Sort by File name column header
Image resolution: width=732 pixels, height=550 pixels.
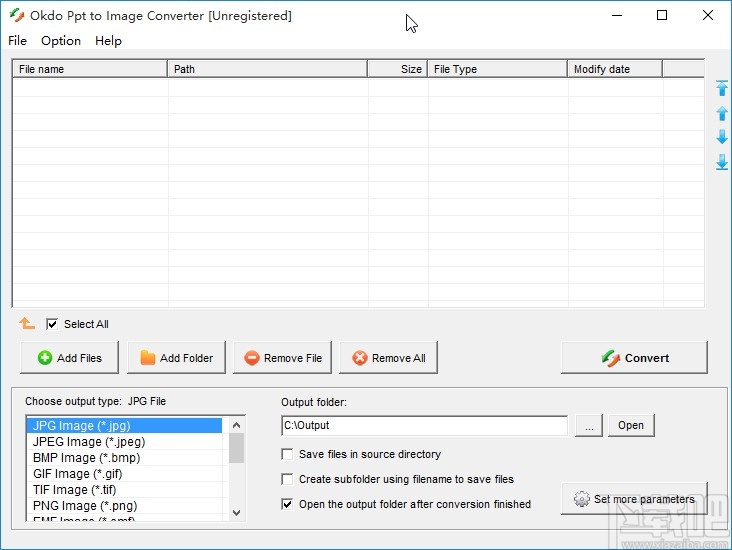[x=90, y=69]
